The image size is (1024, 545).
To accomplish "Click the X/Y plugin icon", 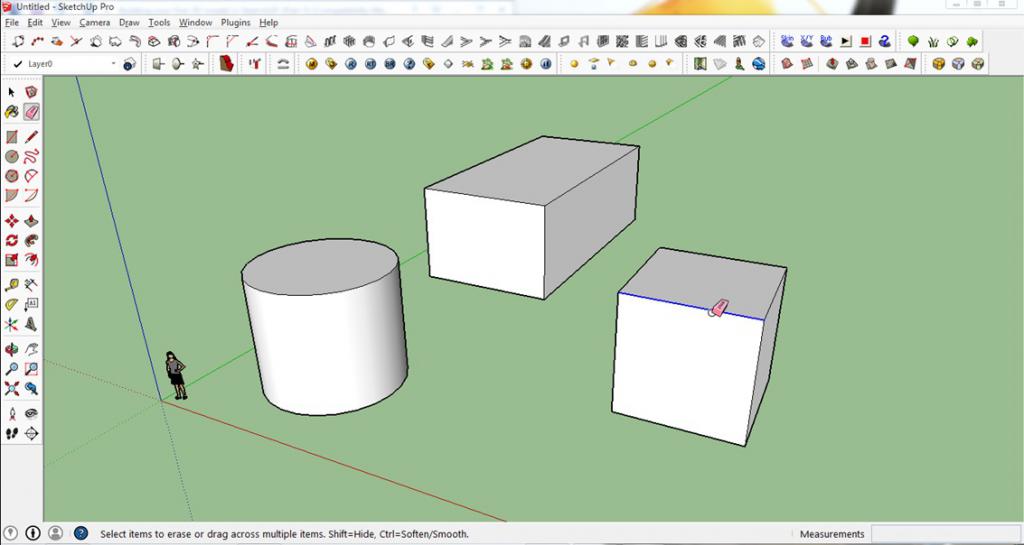I will [807, 41].
